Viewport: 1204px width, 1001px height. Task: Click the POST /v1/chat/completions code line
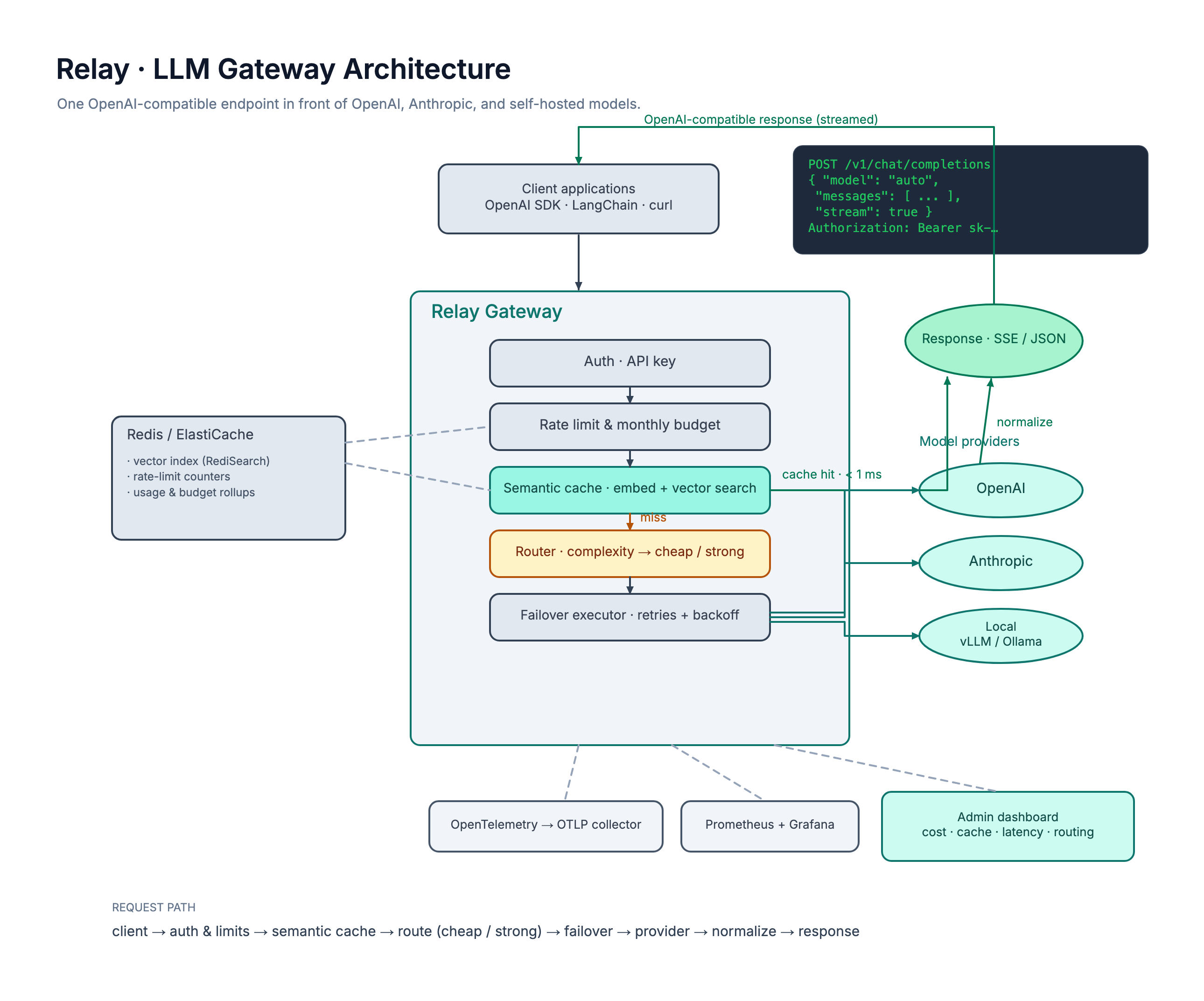899,164
